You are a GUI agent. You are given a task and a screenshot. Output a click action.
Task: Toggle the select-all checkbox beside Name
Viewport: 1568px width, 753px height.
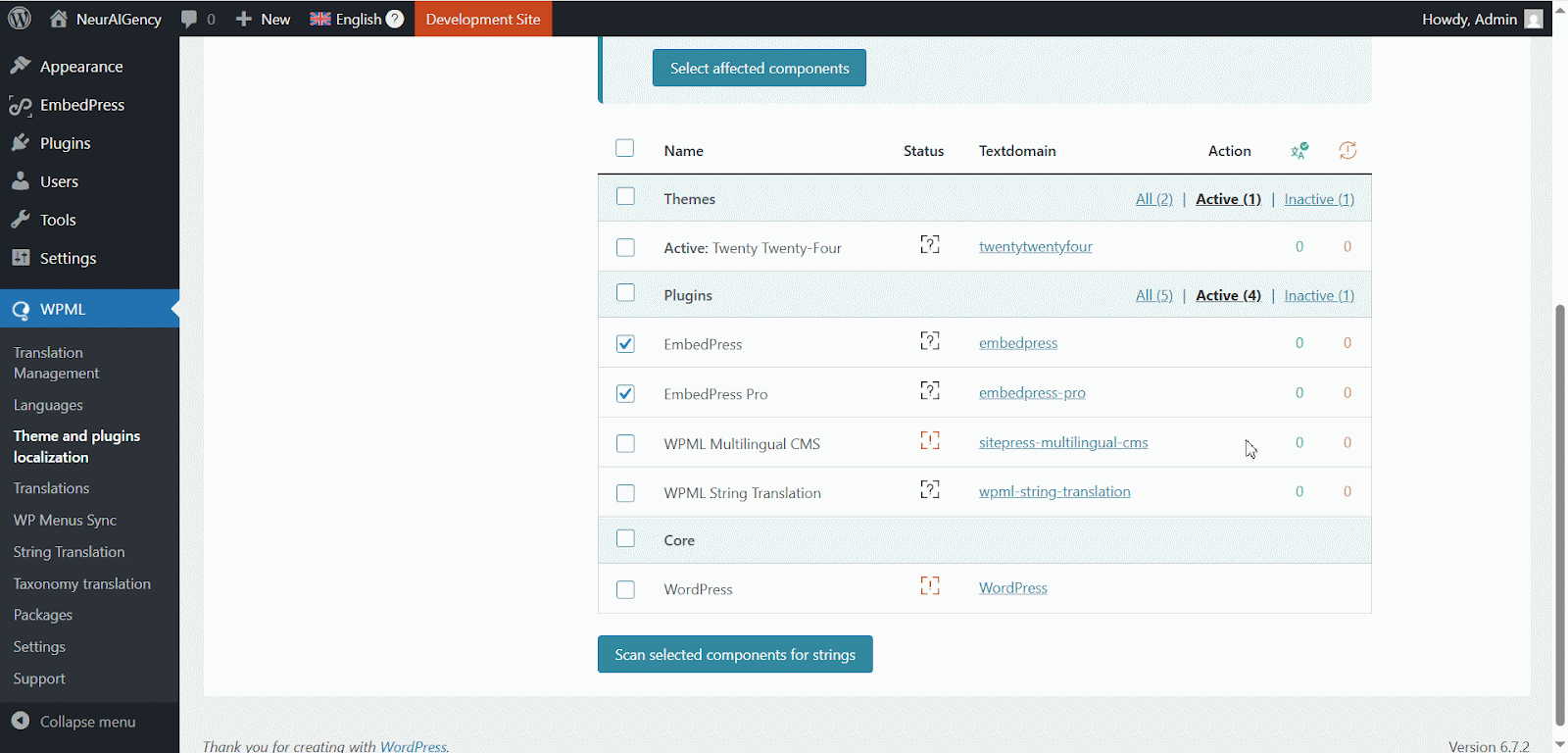point(625,148)
